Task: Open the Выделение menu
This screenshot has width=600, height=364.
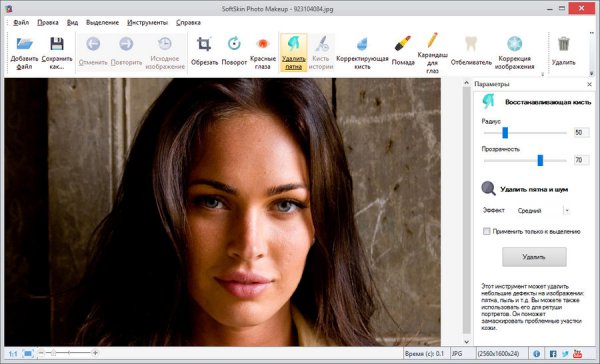Action: coord(102,23)
